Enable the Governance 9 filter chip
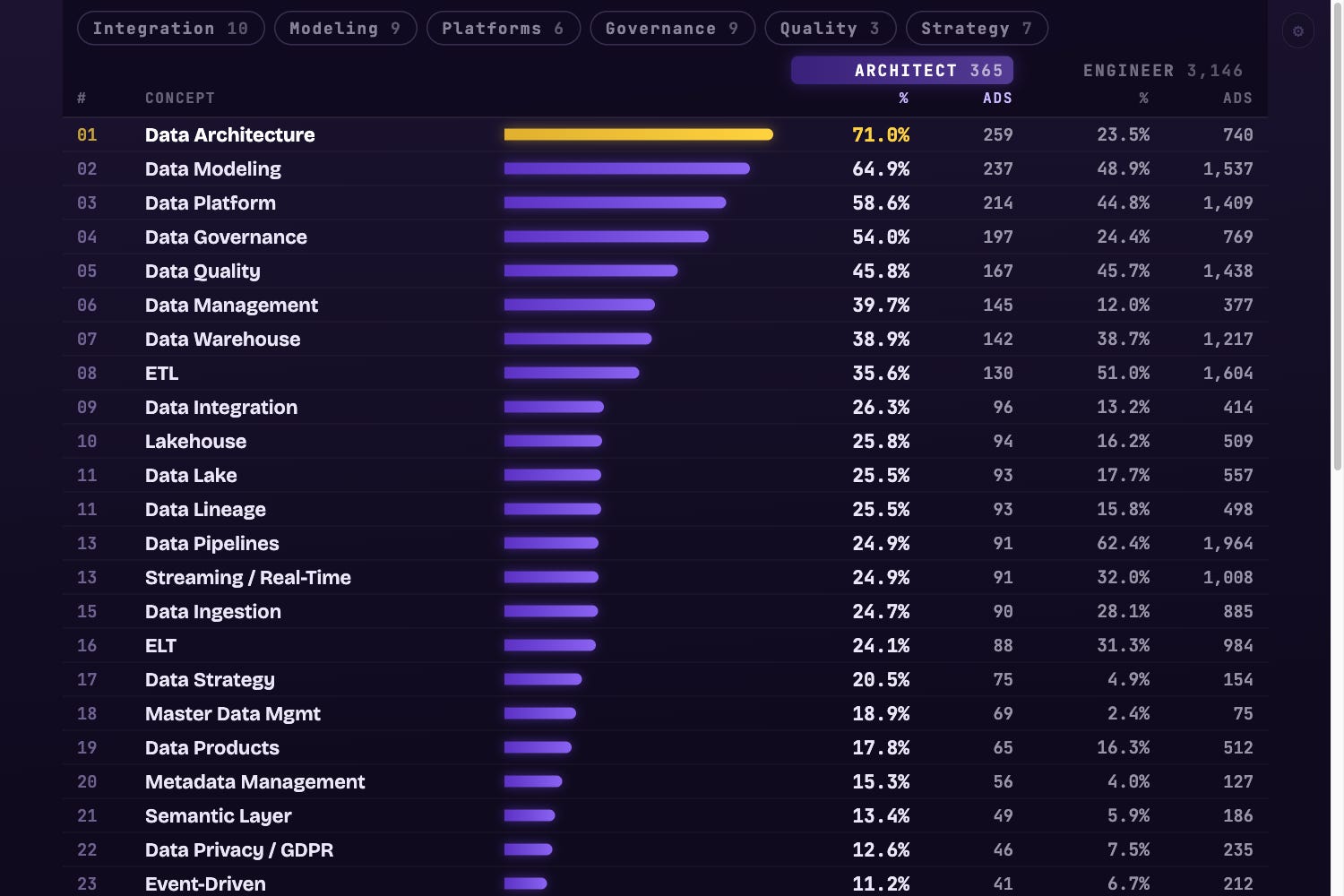 672,29
